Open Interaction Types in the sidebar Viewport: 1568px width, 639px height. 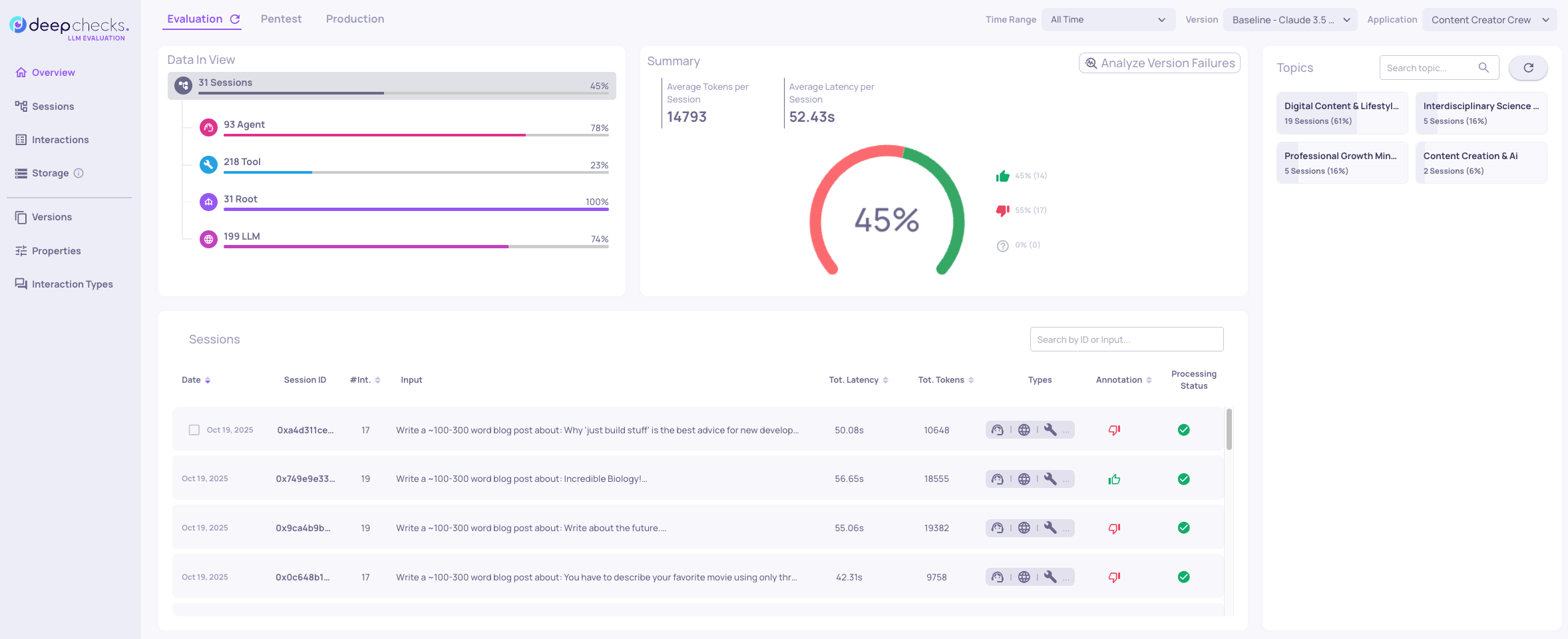(x=64, y=284)
